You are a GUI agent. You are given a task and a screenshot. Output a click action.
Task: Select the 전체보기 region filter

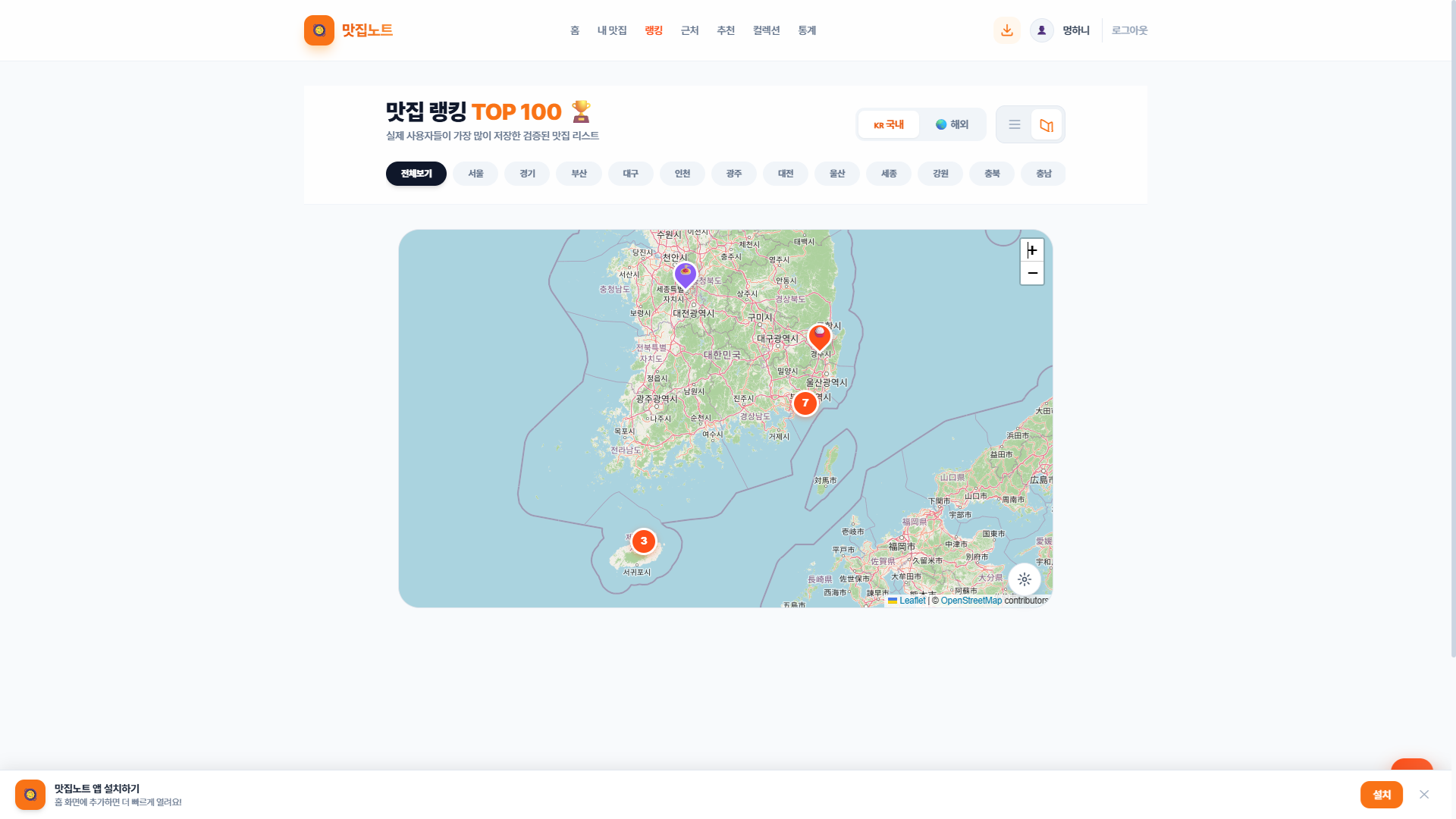(416, 174)
